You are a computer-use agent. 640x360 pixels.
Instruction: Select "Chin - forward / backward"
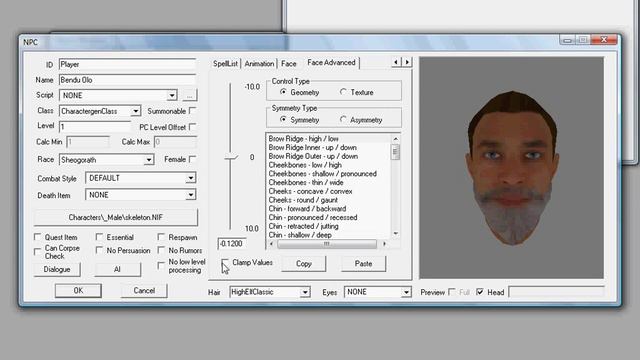click(x=307, y=209)
